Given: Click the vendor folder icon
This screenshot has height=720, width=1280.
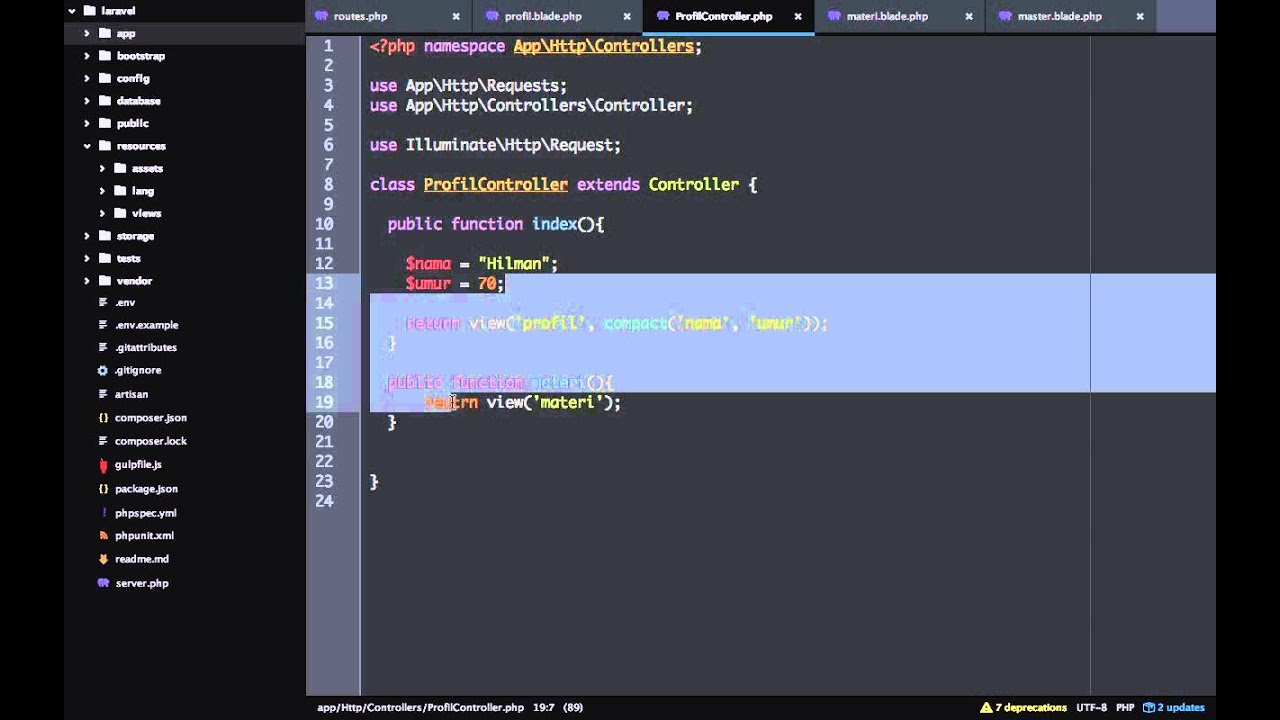Looking at the screenshot, I should (x=105, y=281).
